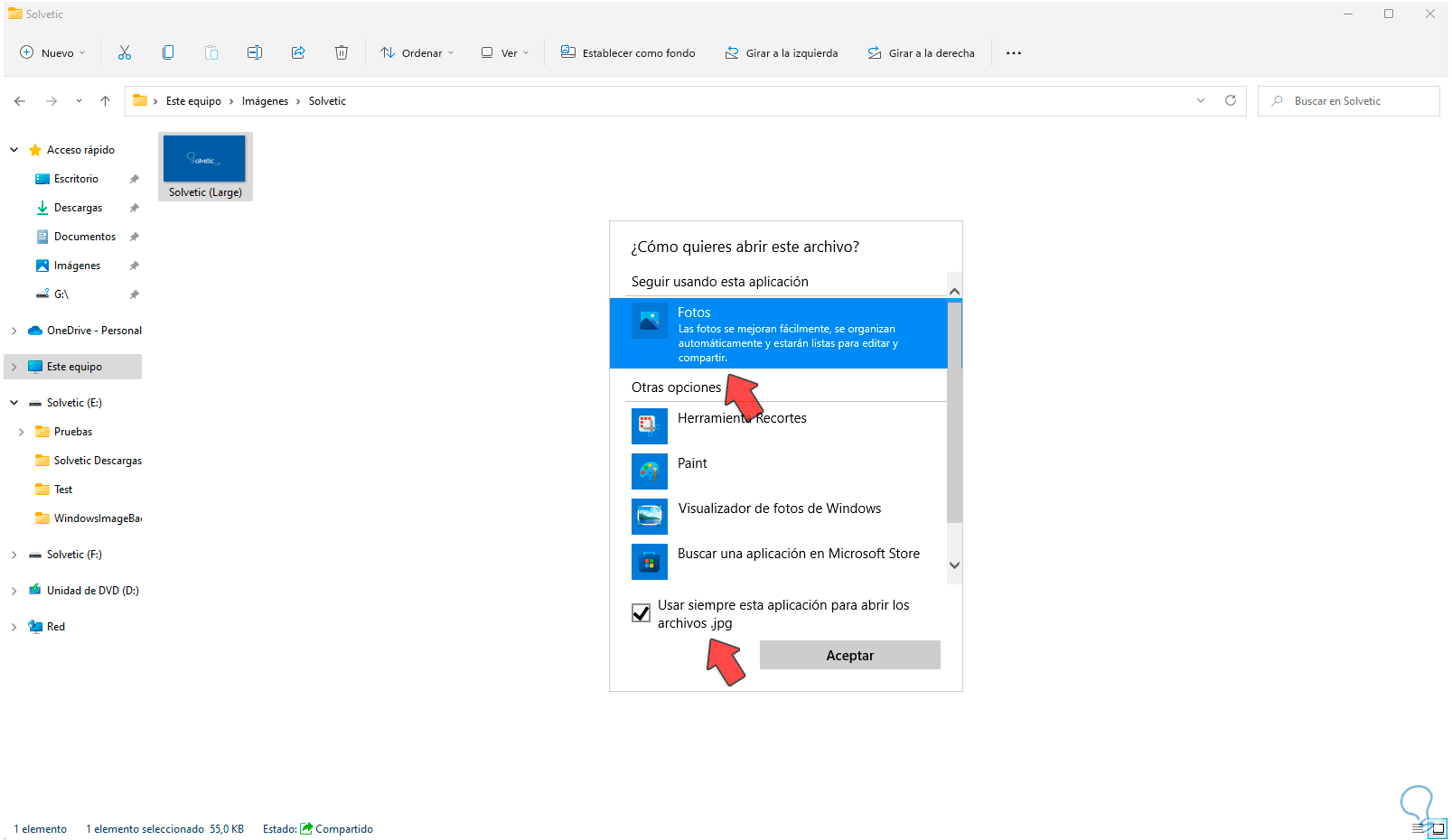Choose Herramienta Recortes from the list
This screenshot has height=840, width=1452.
(779, 426)
